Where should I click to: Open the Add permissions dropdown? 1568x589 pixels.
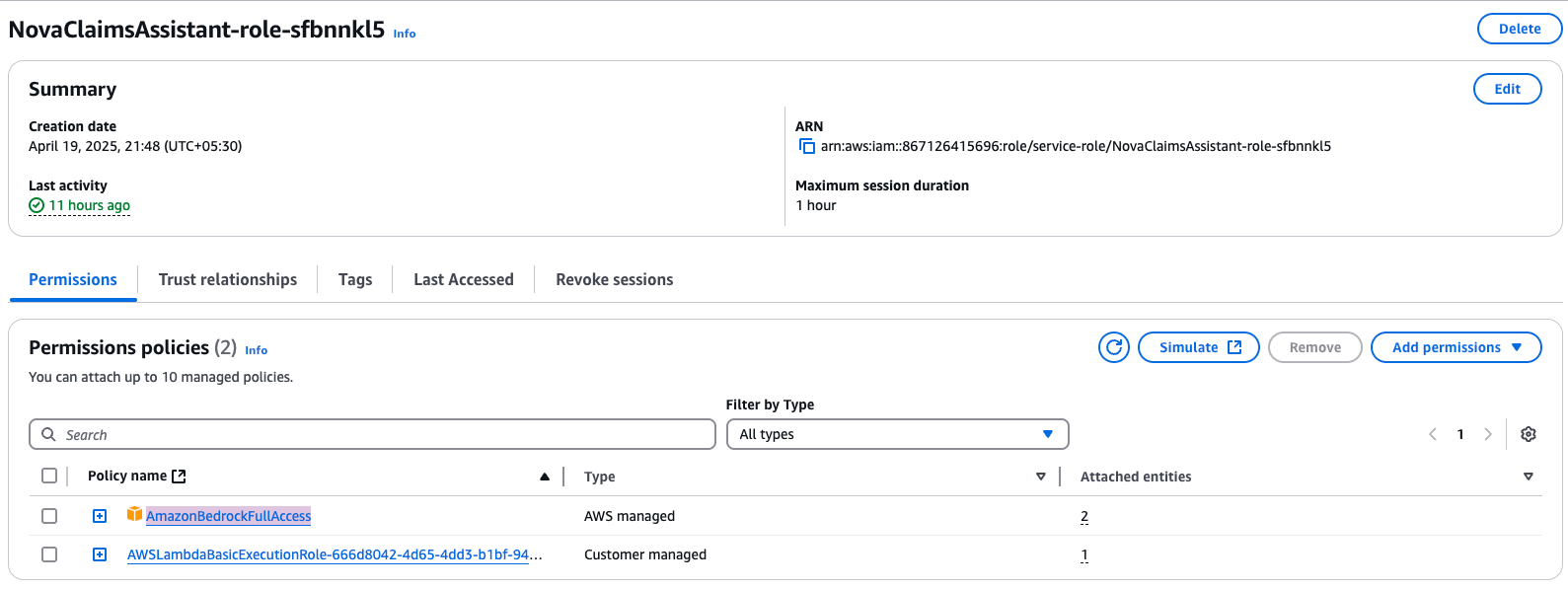click(1456, 347)
